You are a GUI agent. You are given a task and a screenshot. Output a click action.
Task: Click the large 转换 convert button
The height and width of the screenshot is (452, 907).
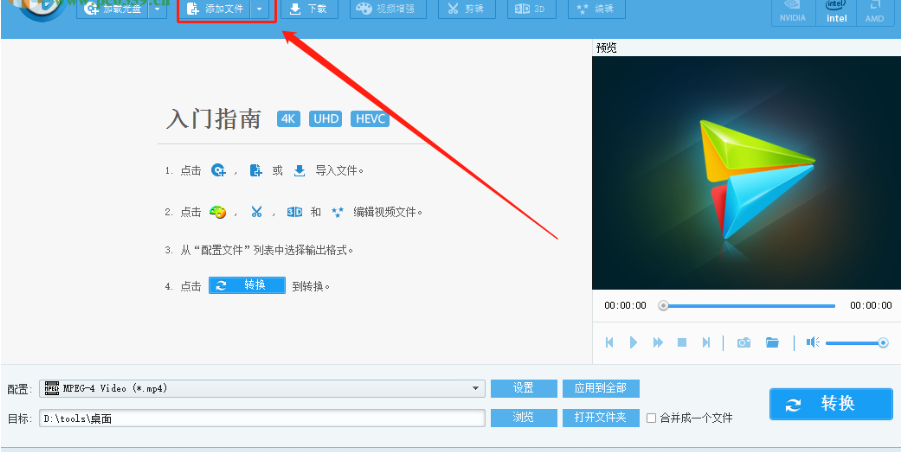(831, 404)
